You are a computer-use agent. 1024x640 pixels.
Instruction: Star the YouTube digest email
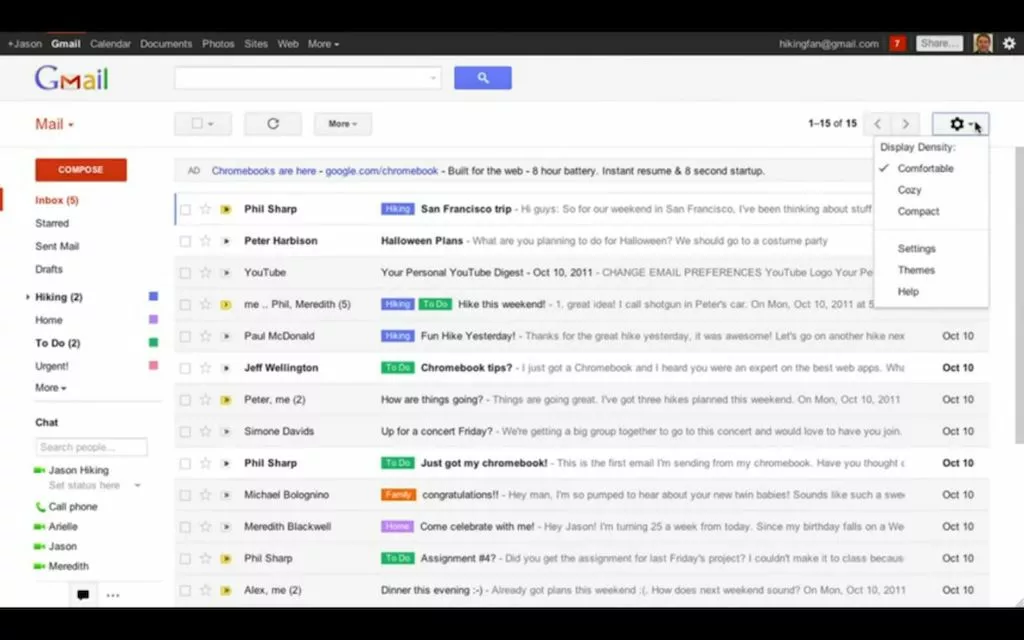(x=205, y=272)
